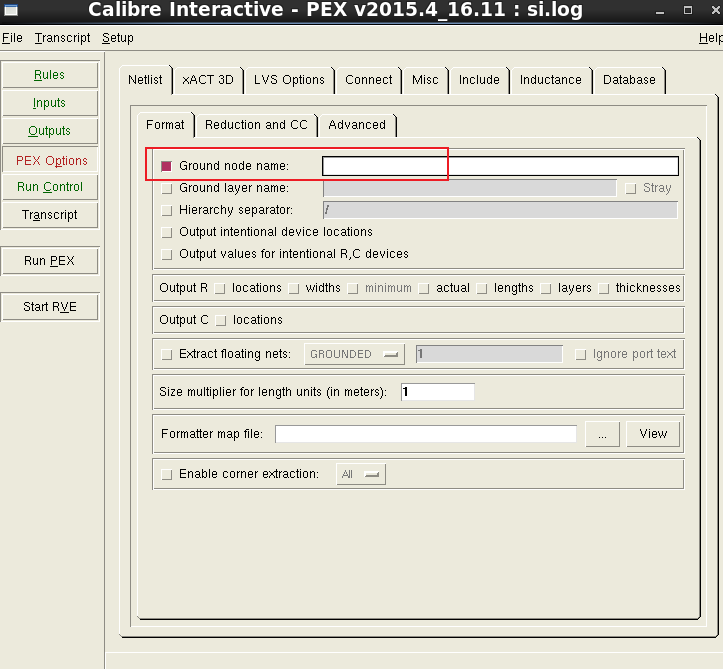The height and width of the screenshot is (669, 723).
Task: Click the Formatter map file field
Action: pyautogui.click(x=426, y=434)
